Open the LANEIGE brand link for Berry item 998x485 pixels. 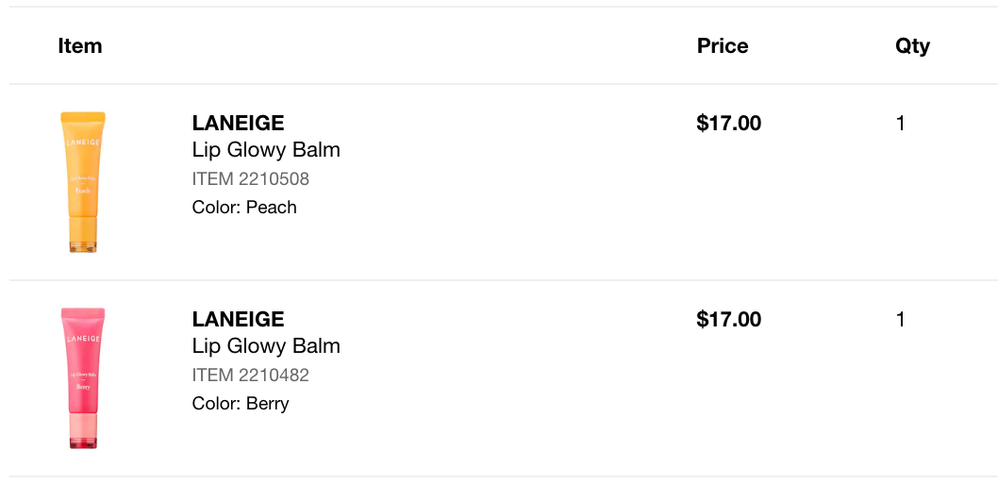click(x=238, y=319)
